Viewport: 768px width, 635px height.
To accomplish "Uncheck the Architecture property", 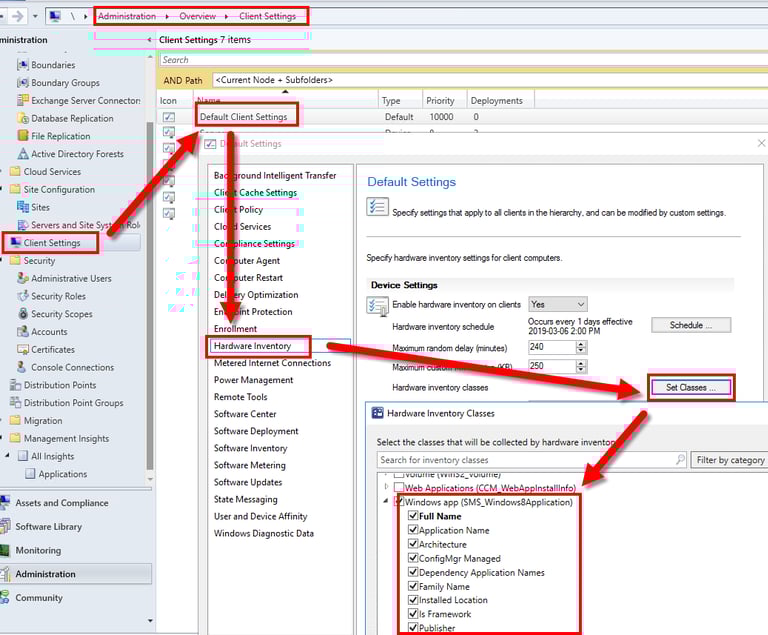I will click(x=413, y=544).
